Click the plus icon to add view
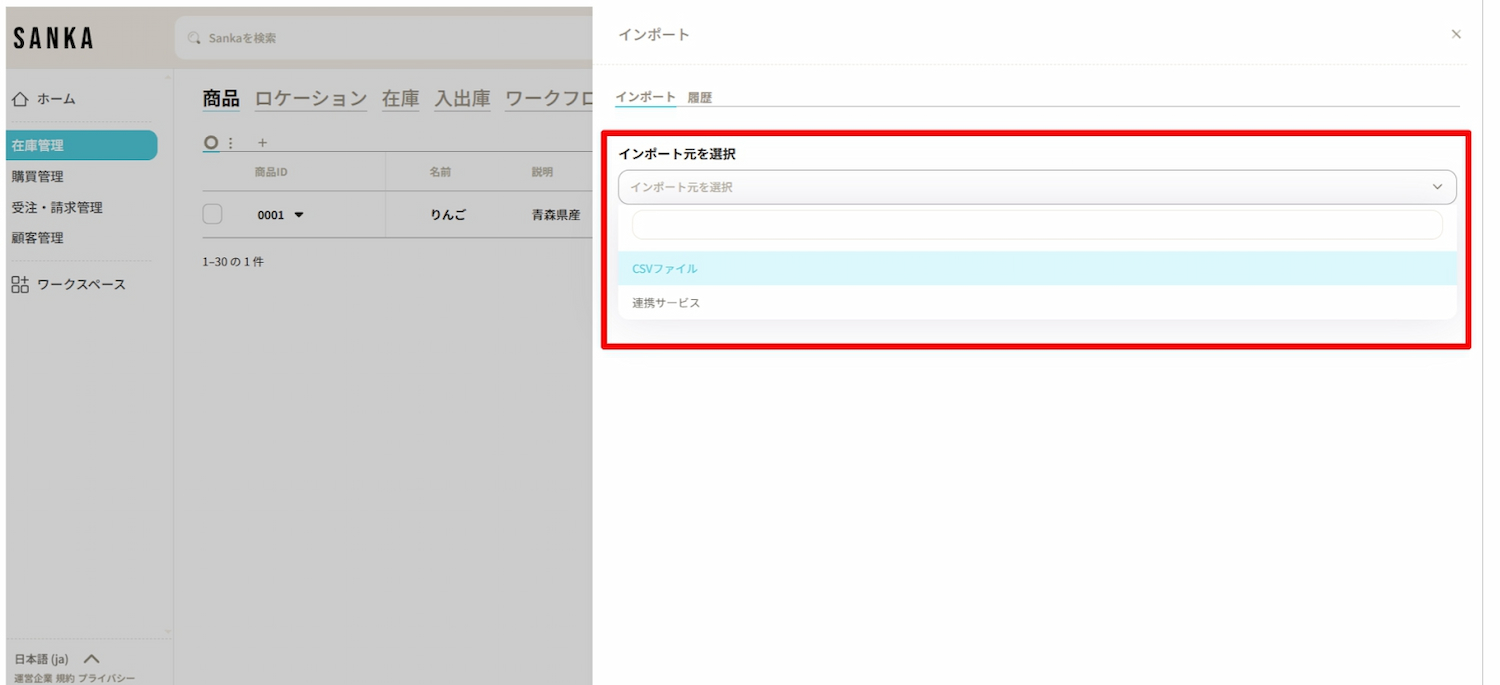Screen dimensions: 1500x685 click(263, 143)
